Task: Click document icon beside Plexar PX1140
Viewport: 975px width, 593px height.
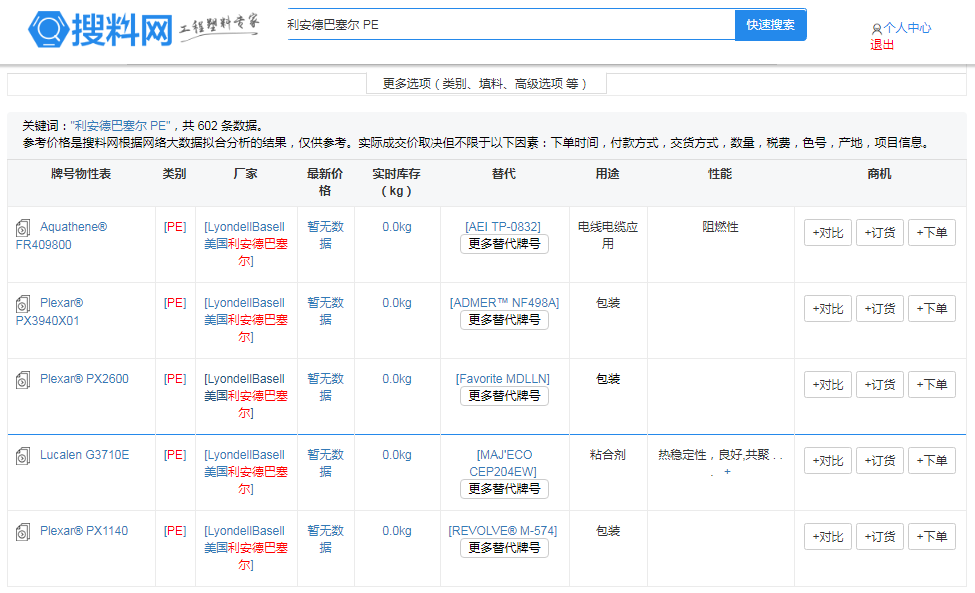Action: (23, 533)
